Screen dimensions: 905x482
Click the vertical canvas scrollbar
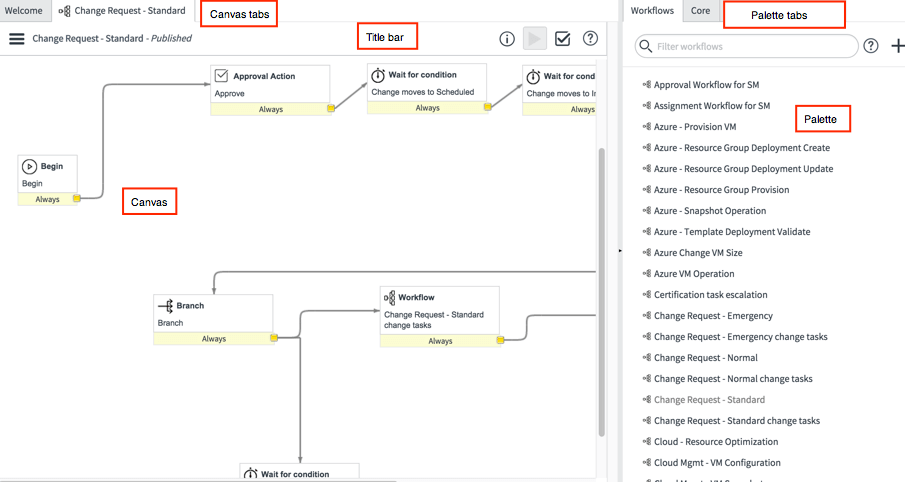pos(601,292)
